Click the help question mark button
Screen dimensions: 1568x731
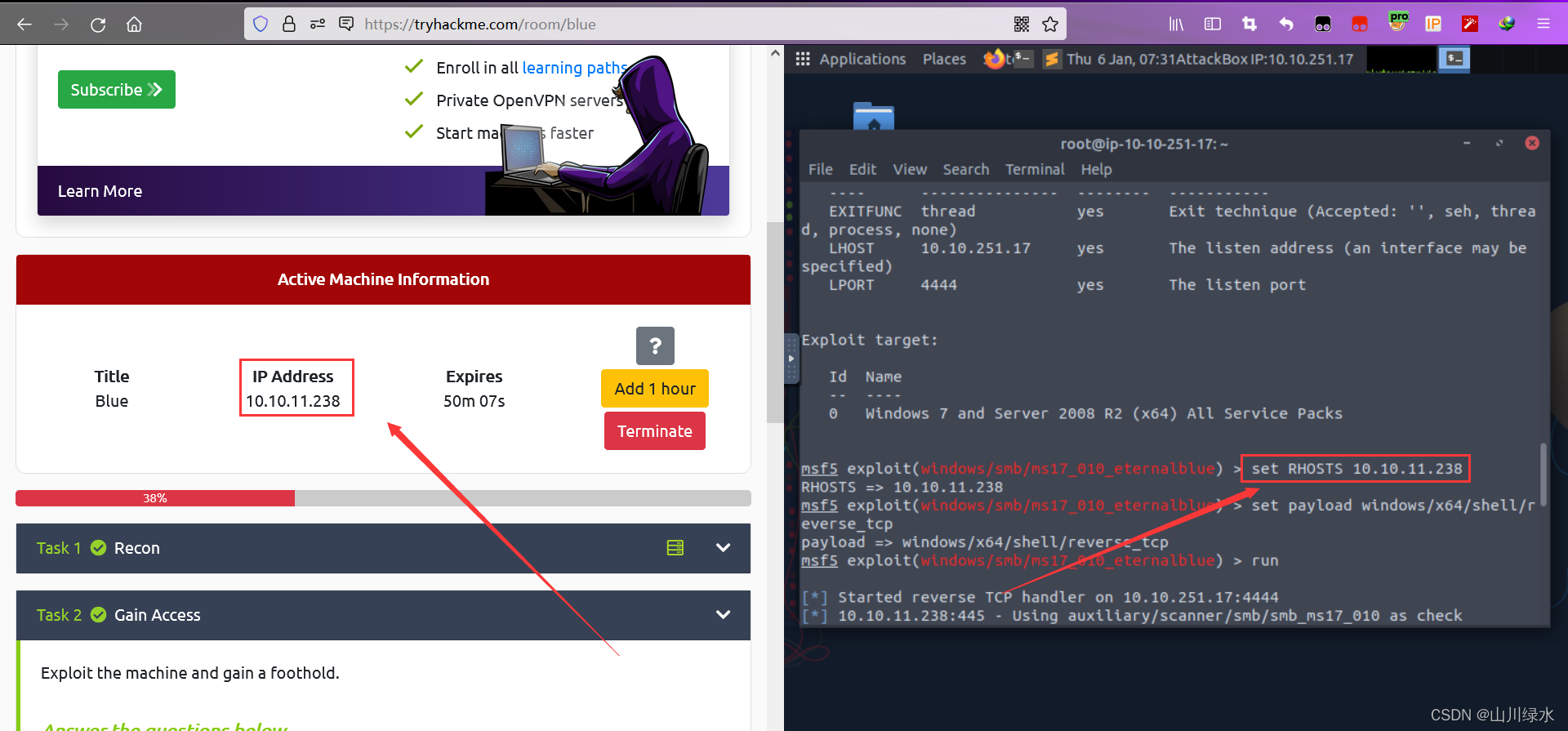pos(655,346)
